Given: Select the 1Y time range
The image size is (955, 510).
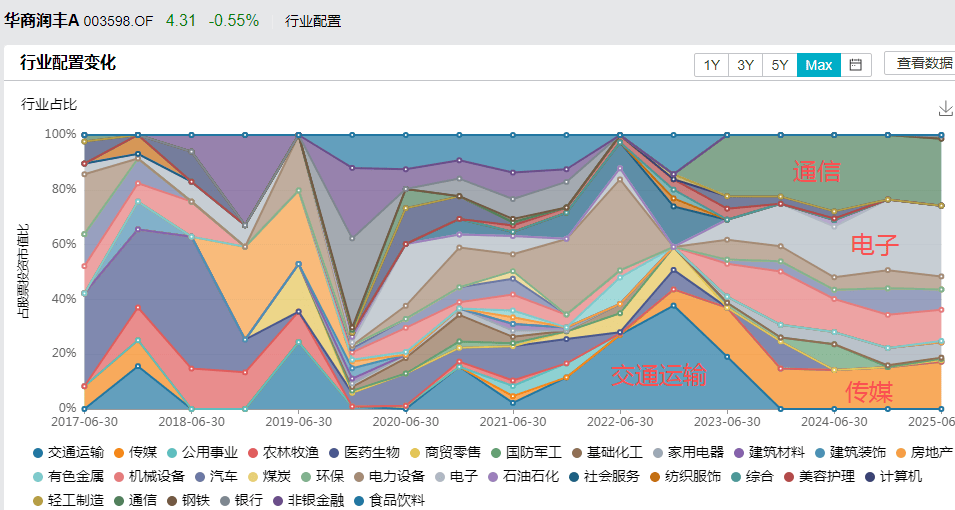Looking at the screenshot, I should [x=711, y=65].
